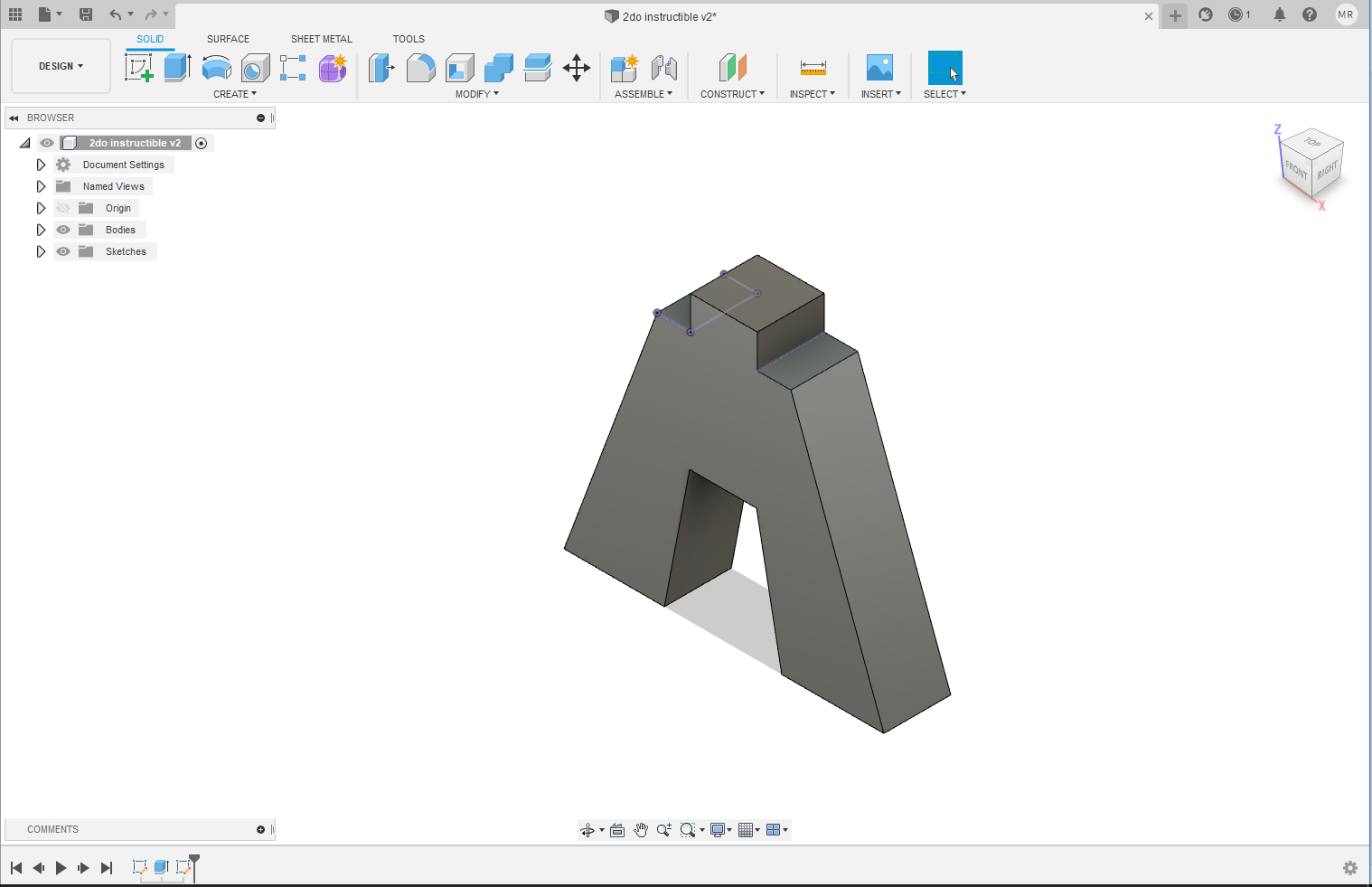Select the Measure tool
The width and height of the screenshot is (1372, 887).
coord(813,68)
